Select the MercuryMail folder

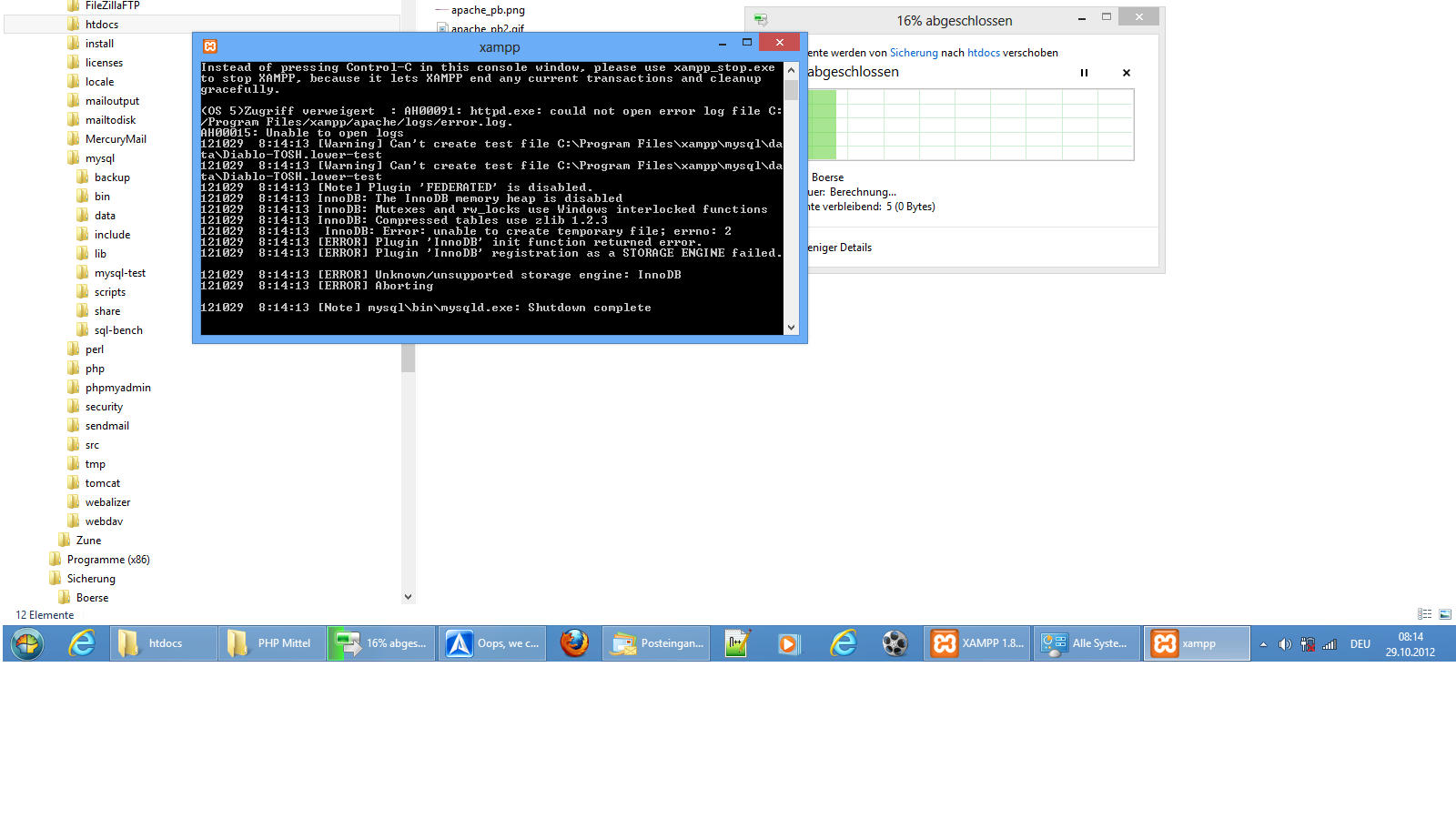pyautogui.click(x=116, y=139)
